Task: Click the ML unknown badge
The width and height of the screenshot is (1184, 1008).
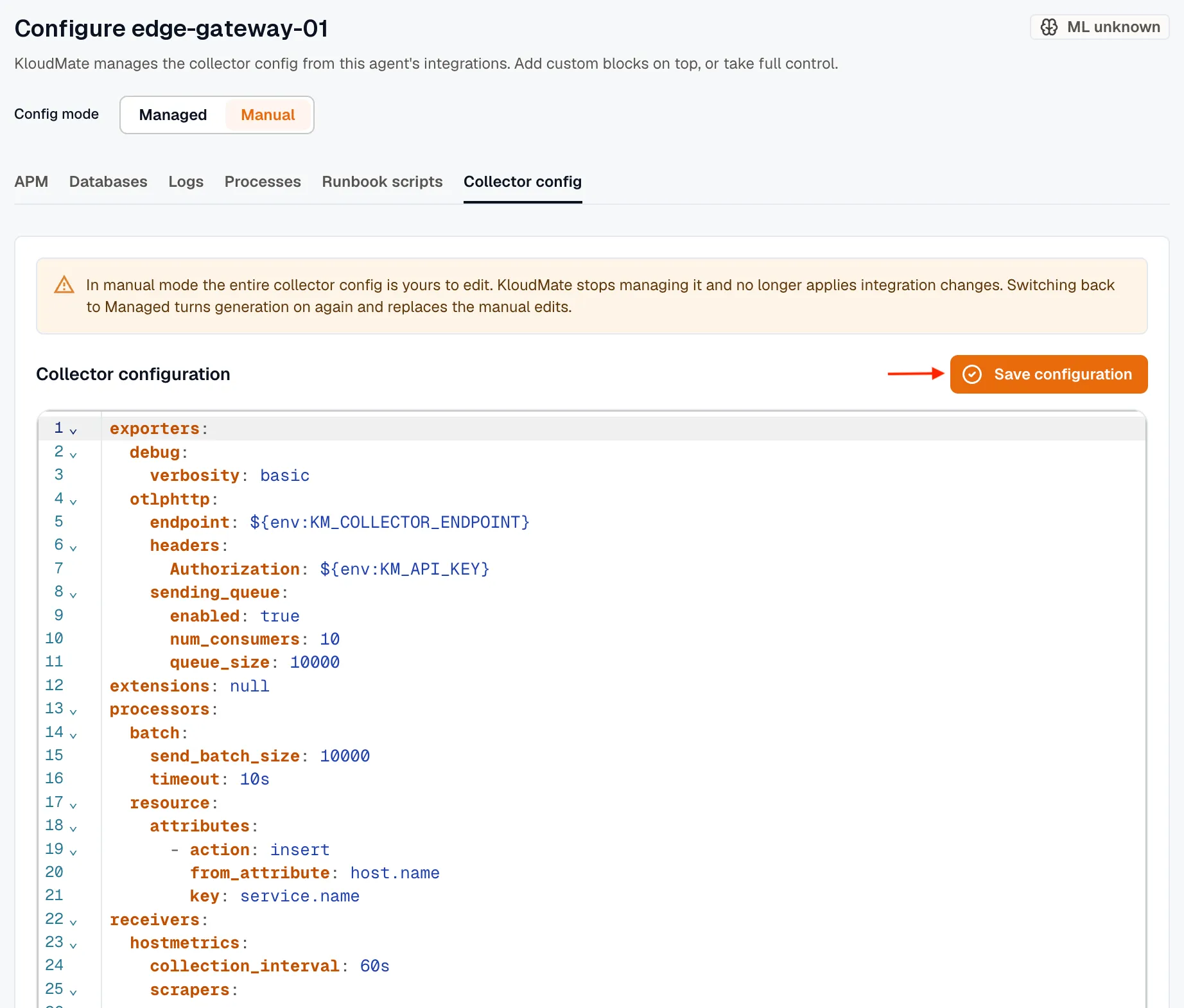Action: [1100, 27]
